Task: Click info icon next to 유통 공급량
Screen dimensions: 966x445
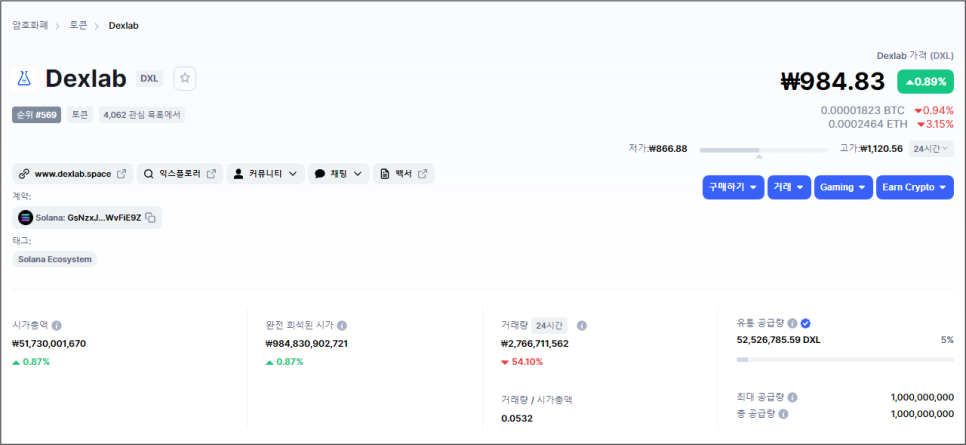Action: tap(792, 323)
